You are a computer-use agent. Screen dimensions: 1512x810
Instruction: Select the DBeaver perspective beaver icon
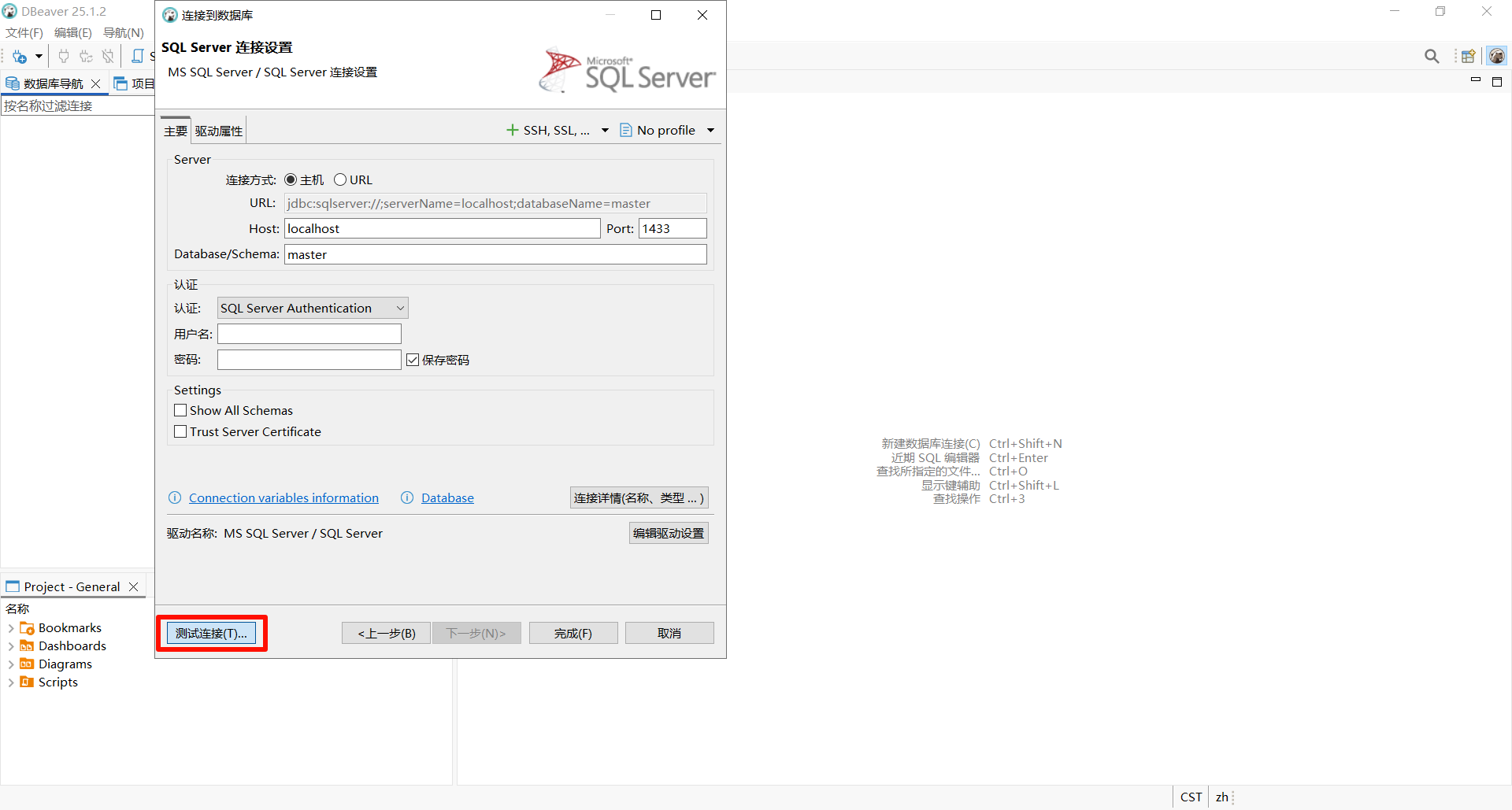[1497, 56]
